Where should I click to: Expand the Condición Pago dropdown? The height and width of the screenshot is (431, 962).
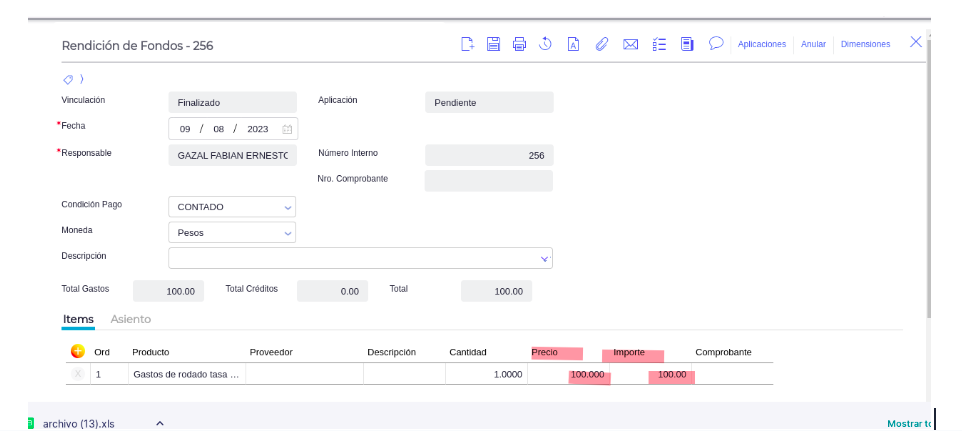coord(288,207)
